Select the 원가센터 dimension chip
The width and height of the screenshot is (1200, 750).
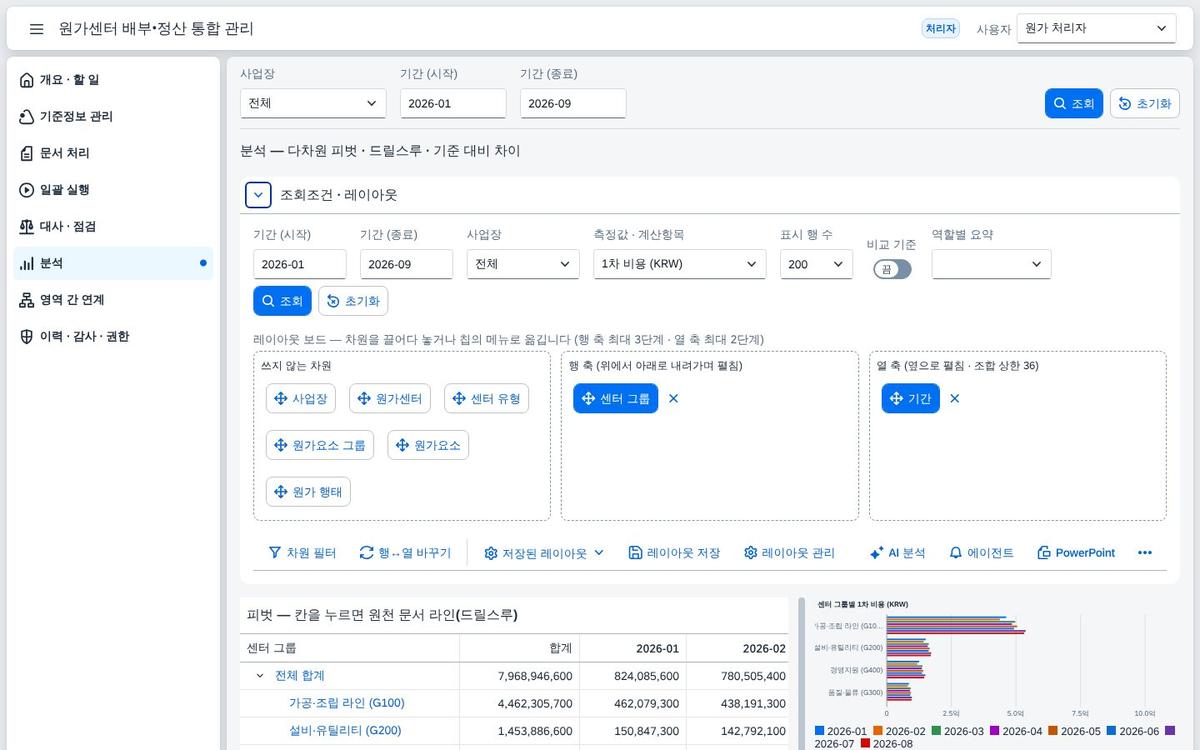(390, 398)
